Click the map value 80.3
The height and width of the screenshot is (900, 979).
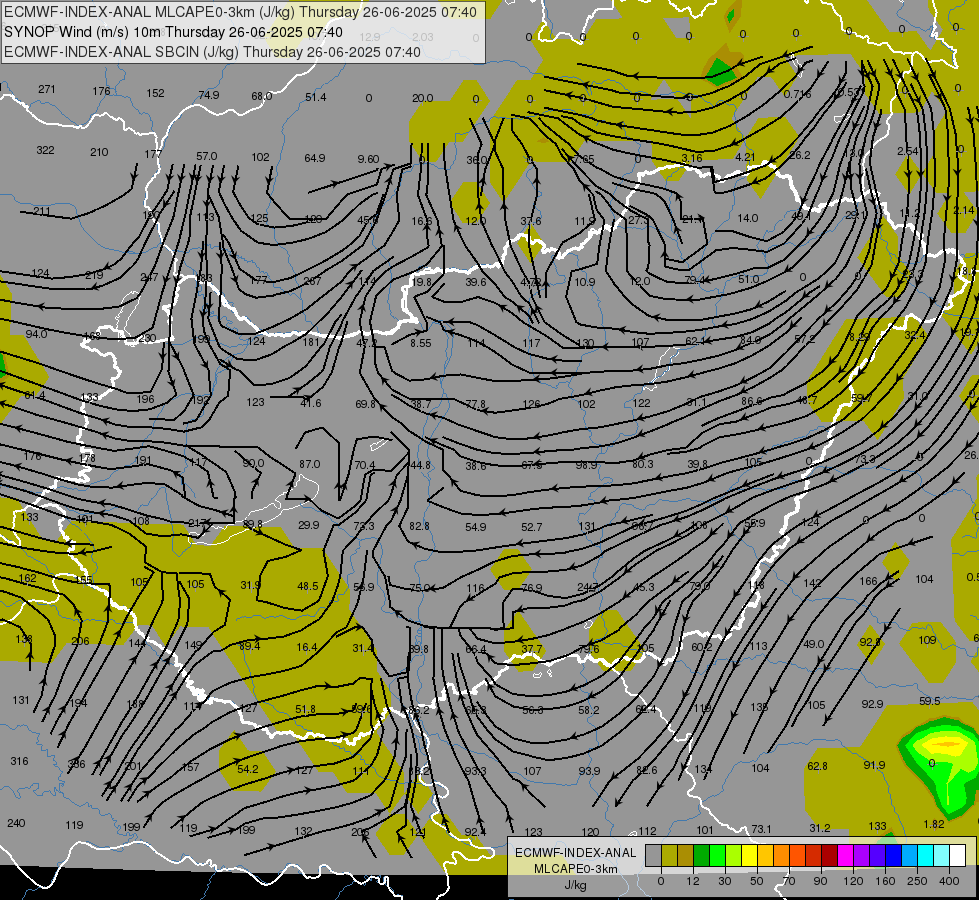pyautogui.click(x=642, y=464)
